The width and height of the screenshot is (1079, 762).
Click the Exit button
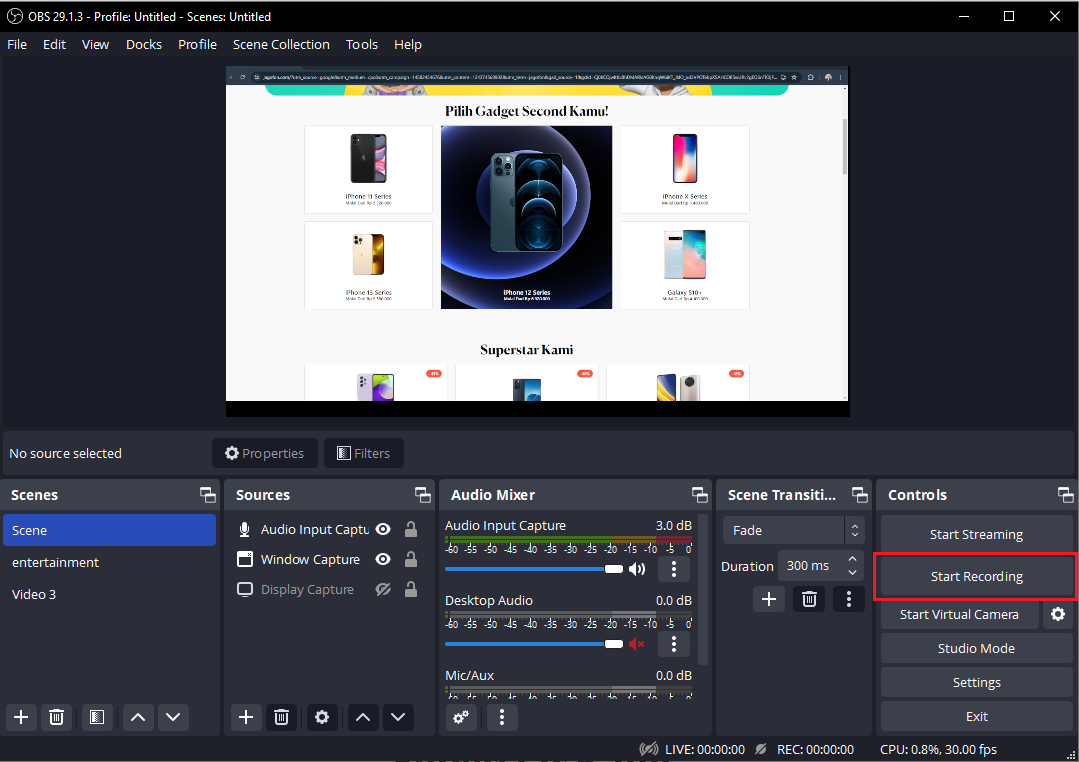click(976, 717)
